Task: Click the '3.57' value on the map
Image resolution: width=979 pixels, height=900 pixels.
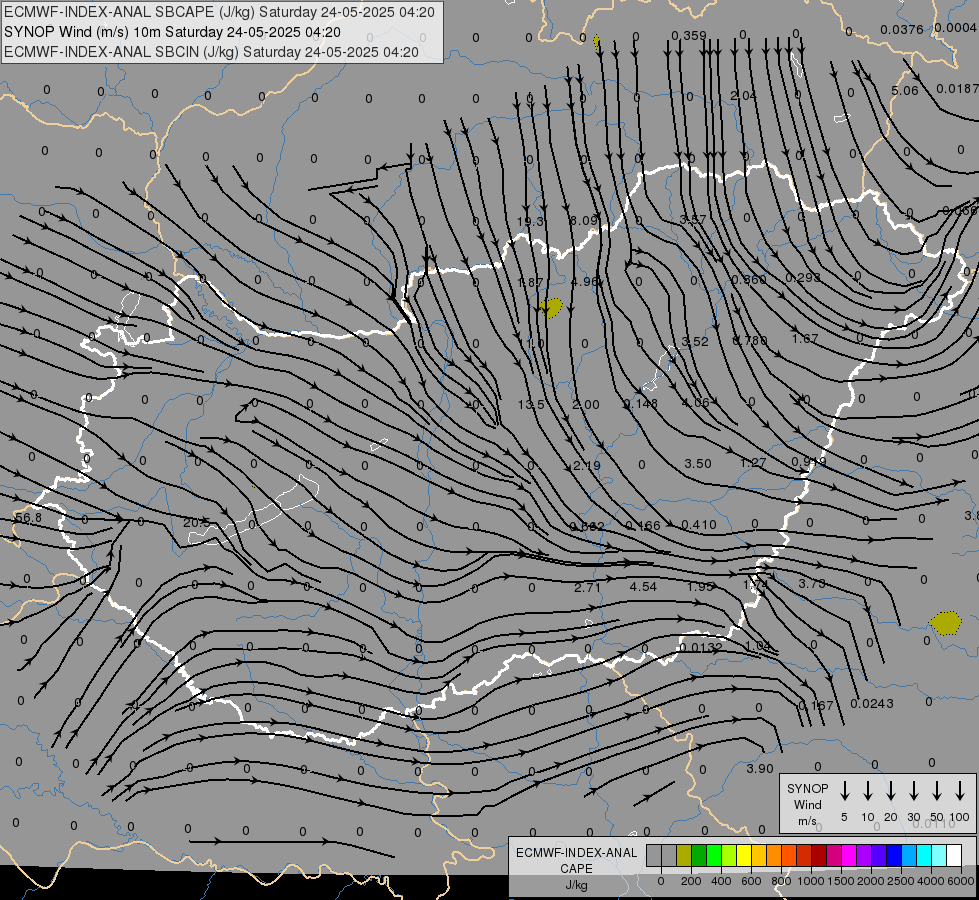Action: pos(692,219)
